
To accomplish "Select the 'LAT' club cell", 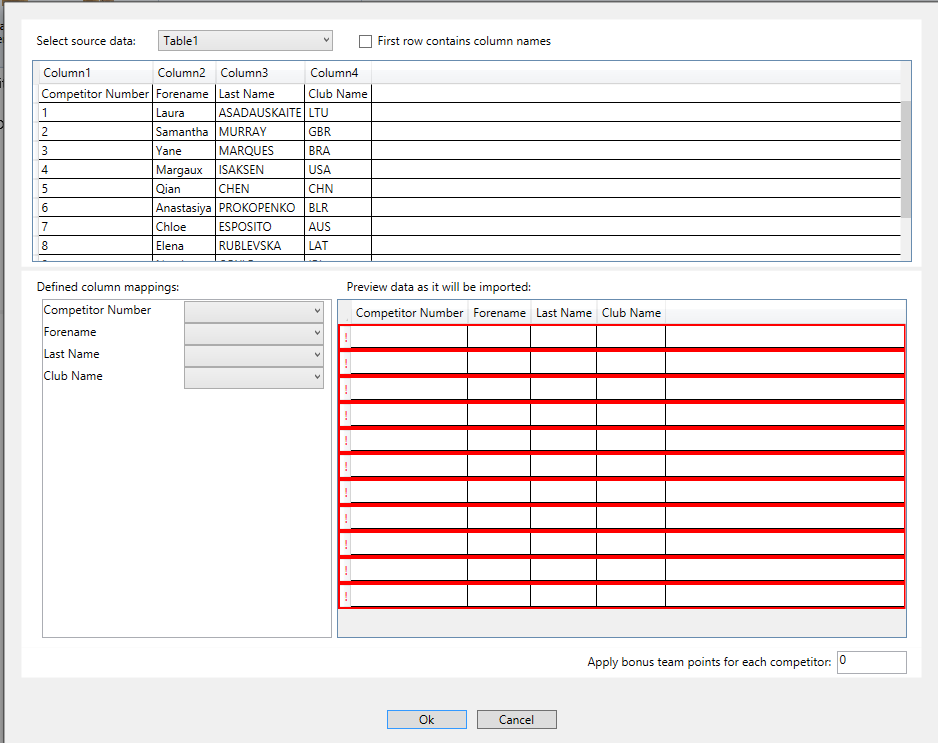I will (339, 246).
